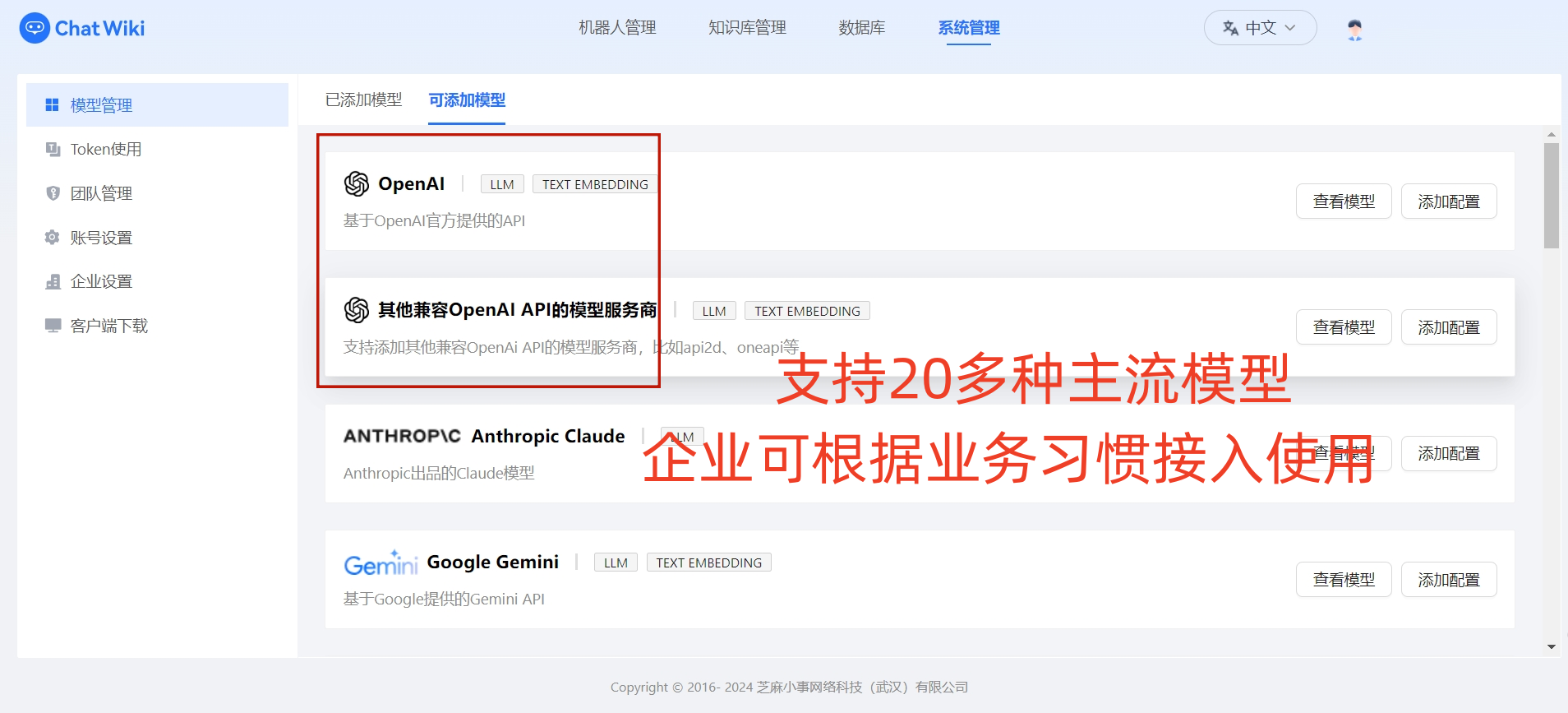Viewport: 1568px width, 713px height.
Task: Click the Gemini logo icon
Action: click(380, 563)
